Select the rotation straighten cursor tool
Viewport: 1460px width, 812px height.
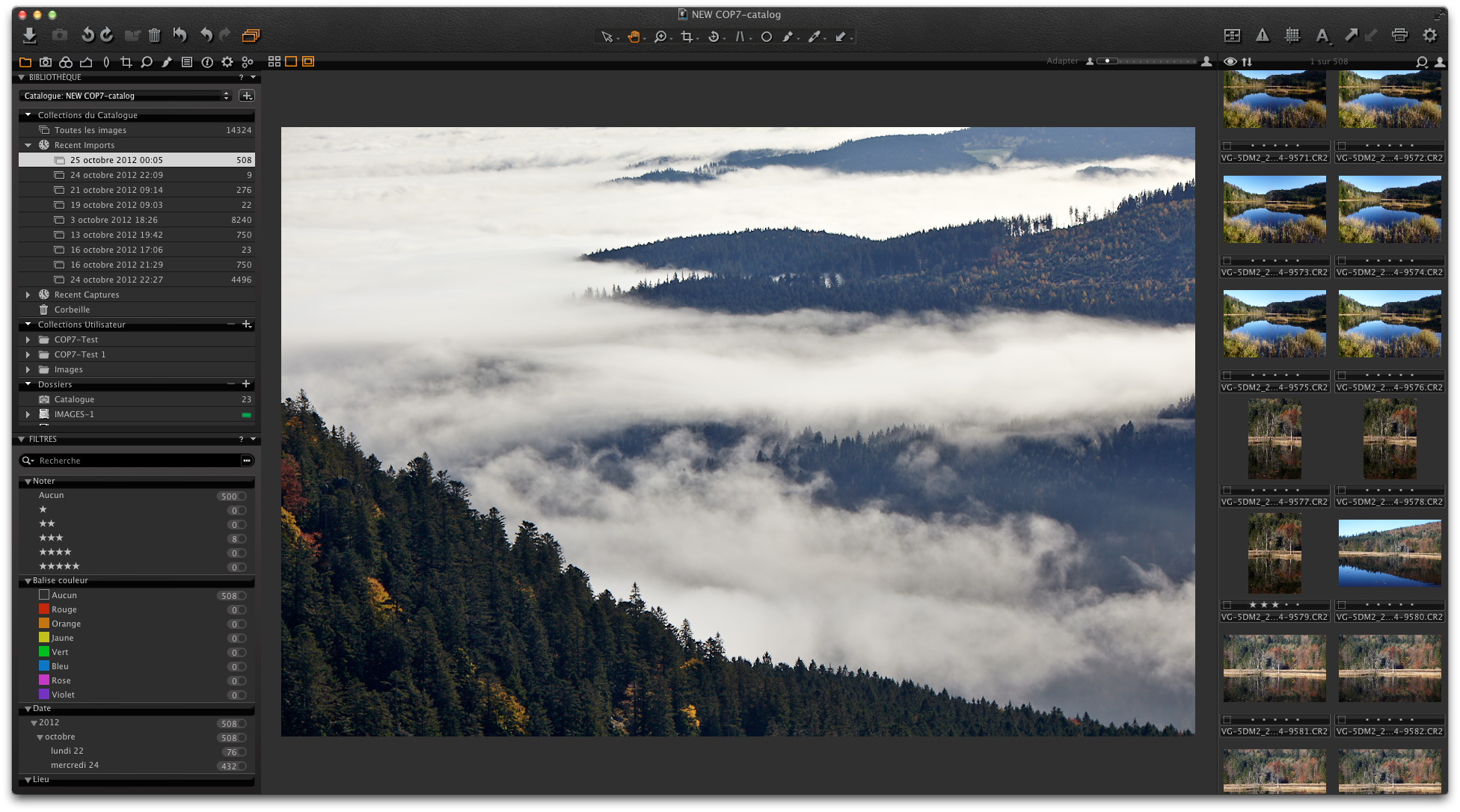[714, 37]
